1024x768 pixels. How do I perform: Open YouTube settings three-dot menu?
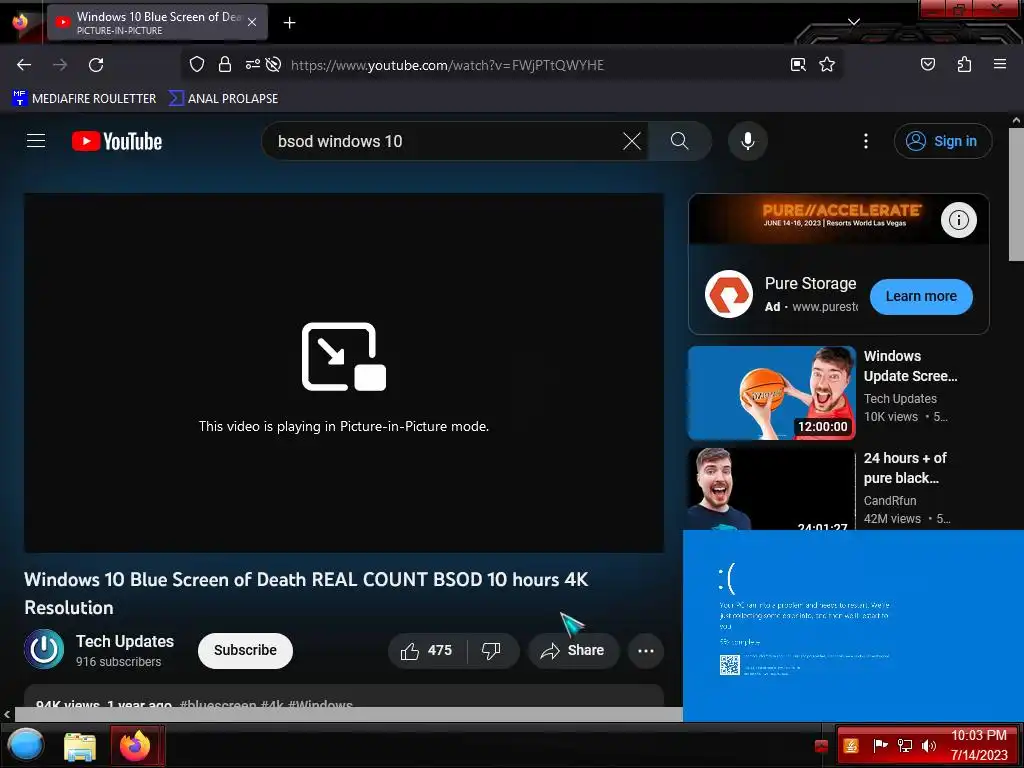click(866, 141)
